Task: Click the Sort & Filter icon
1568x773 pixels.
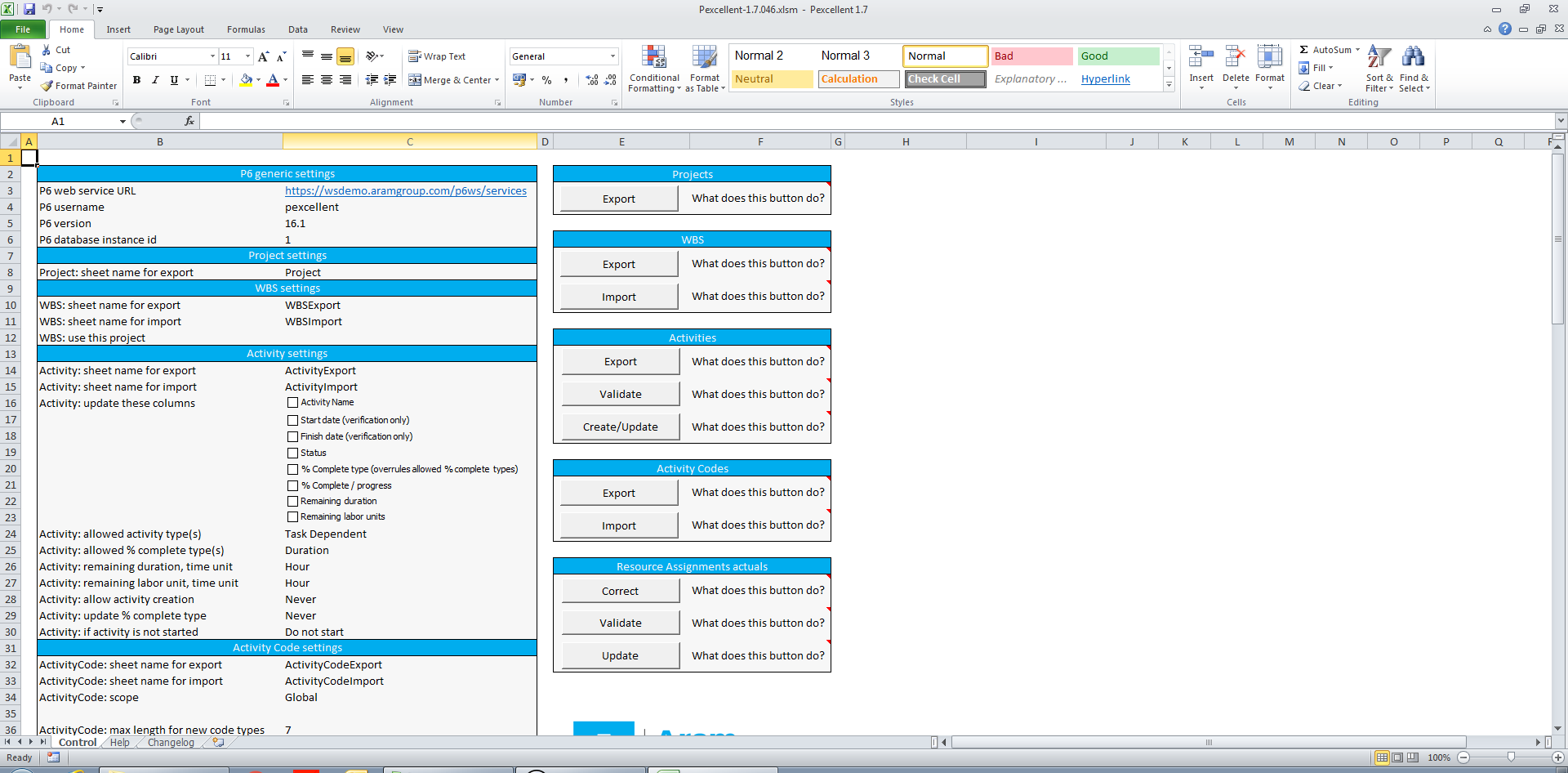Action: coord(1379,57)
